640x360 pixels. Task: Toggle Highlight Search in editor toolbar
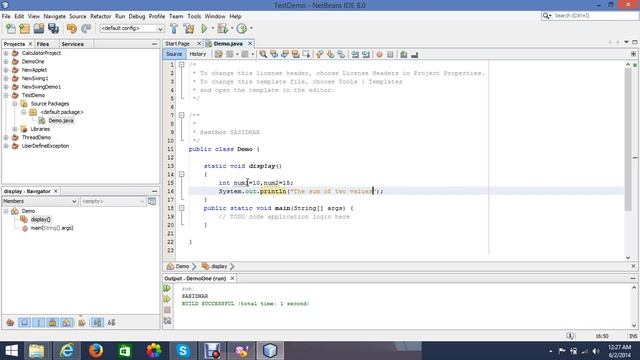pyautogui.click(x=296, y=54)
